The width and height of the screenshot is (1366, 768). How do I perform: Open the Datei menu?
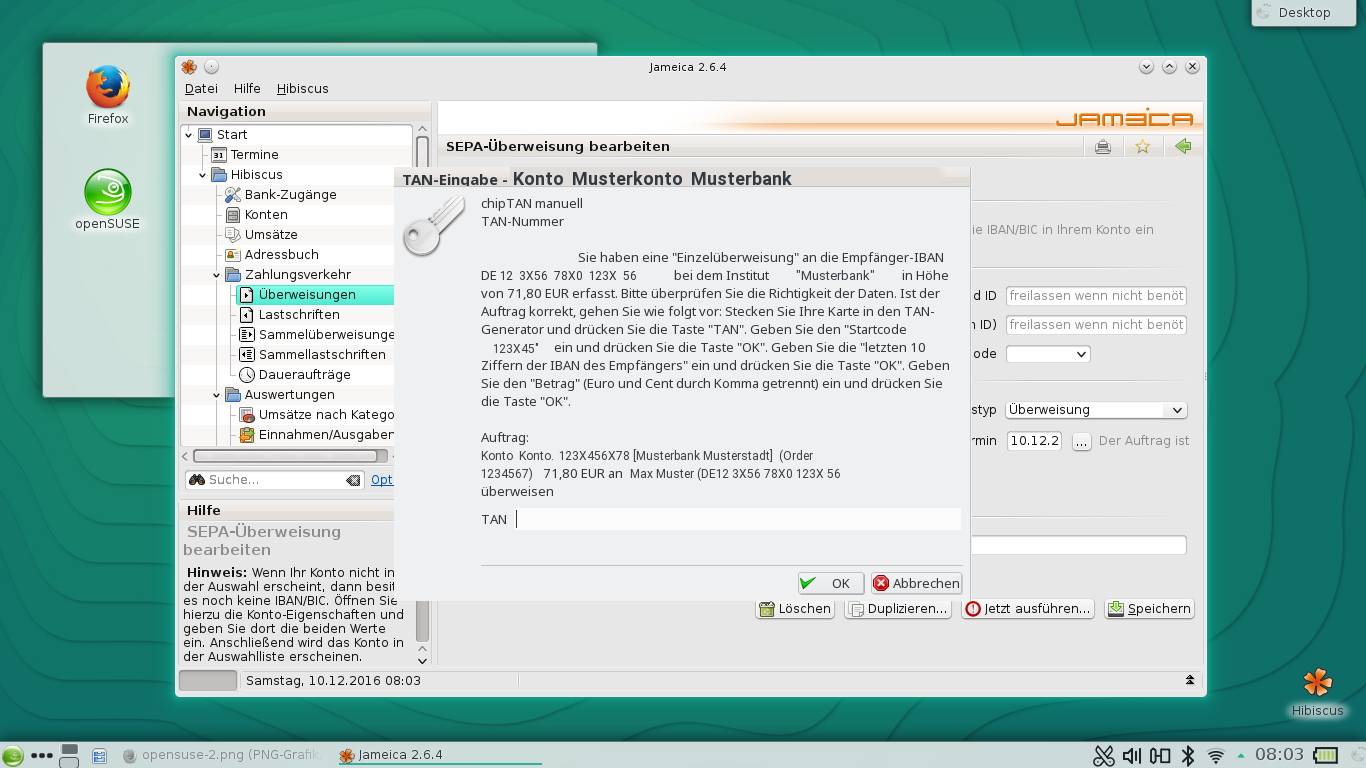(201, 89)
